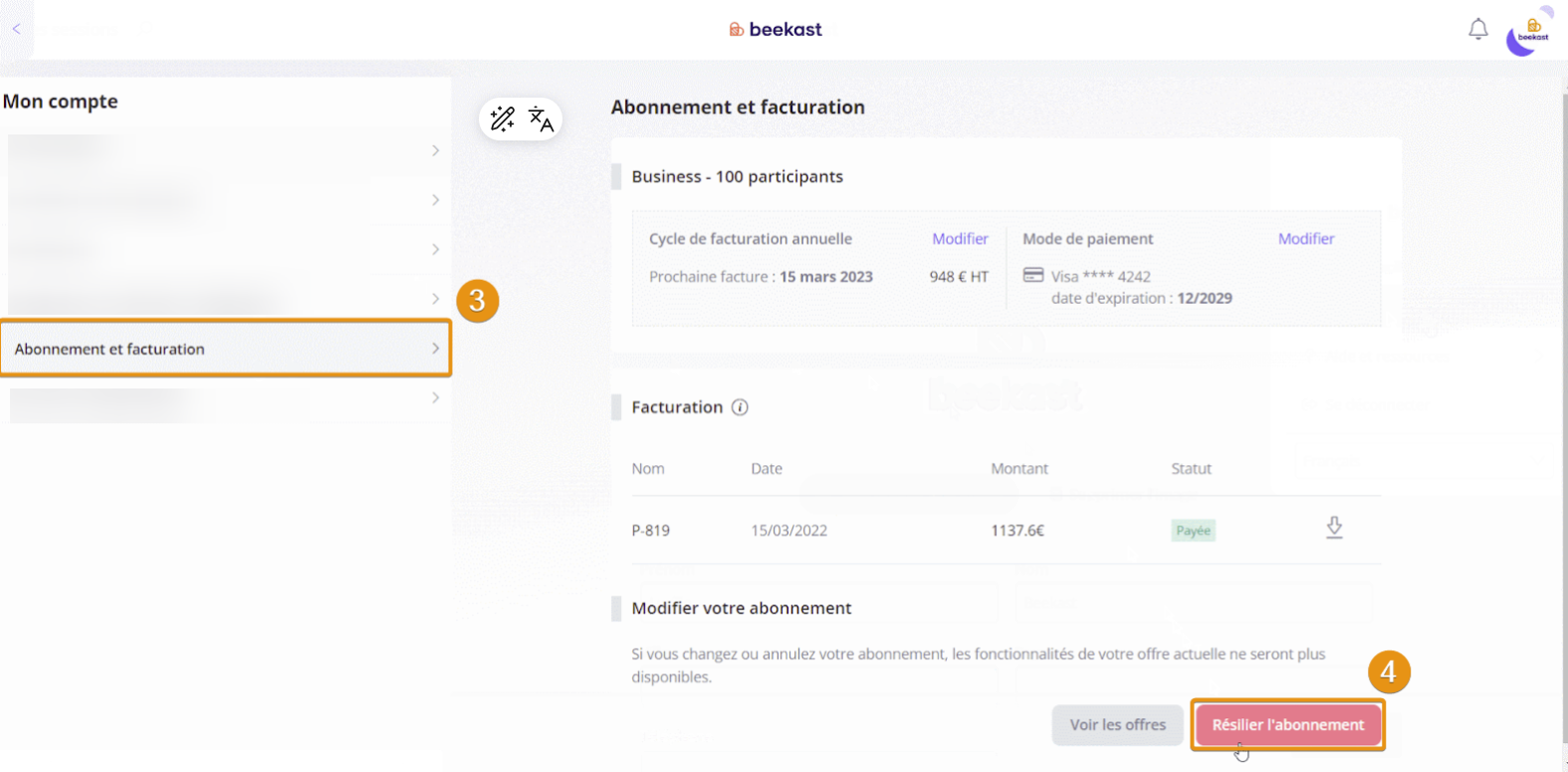This screenshot has height=772, width=1568.
Task: Expand the last chevron in the account list
Action: point(435,397)
